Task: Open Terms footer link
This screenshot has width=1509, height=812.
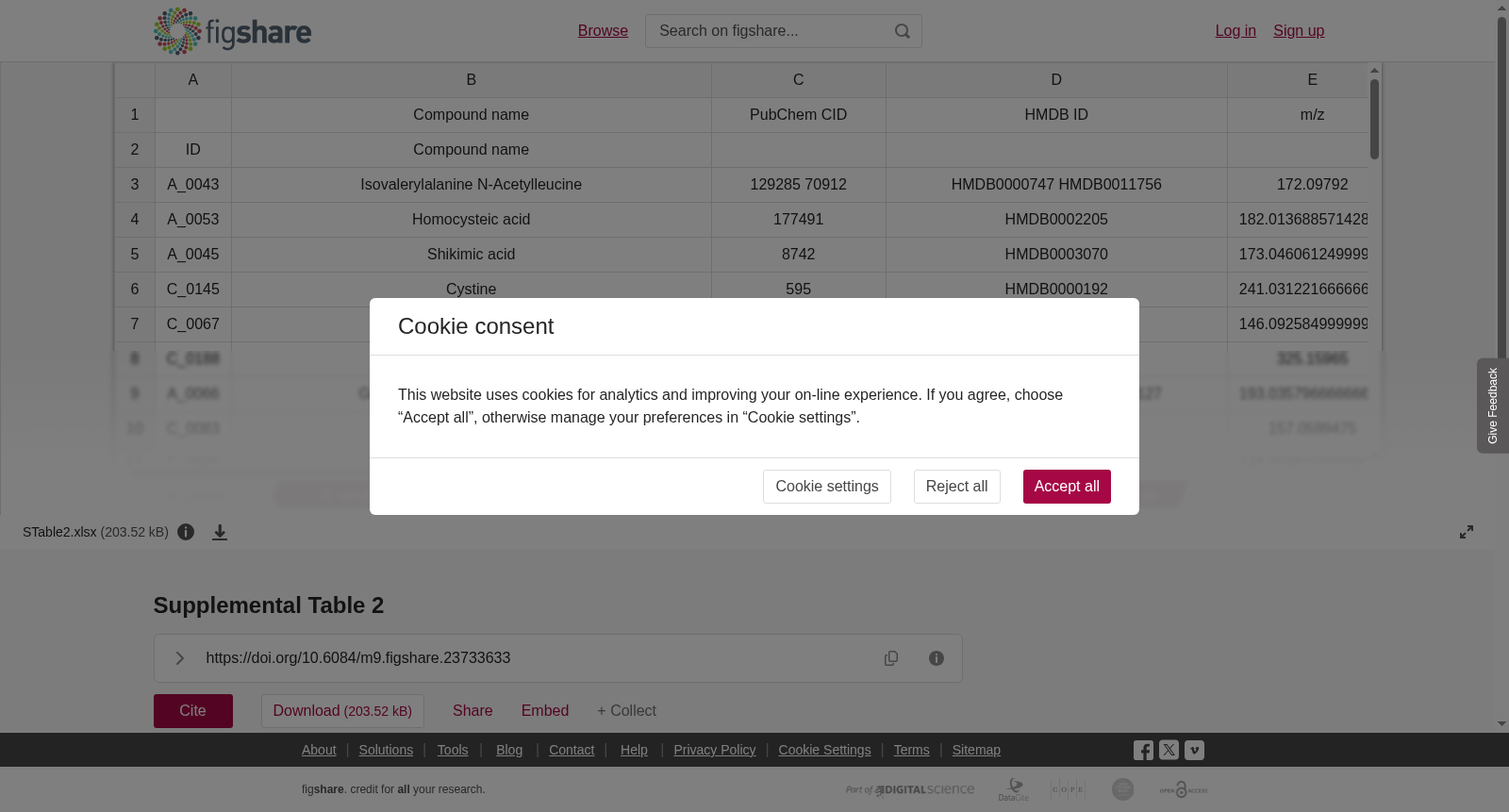Action: pyautogui.click(x=912, y=750)
